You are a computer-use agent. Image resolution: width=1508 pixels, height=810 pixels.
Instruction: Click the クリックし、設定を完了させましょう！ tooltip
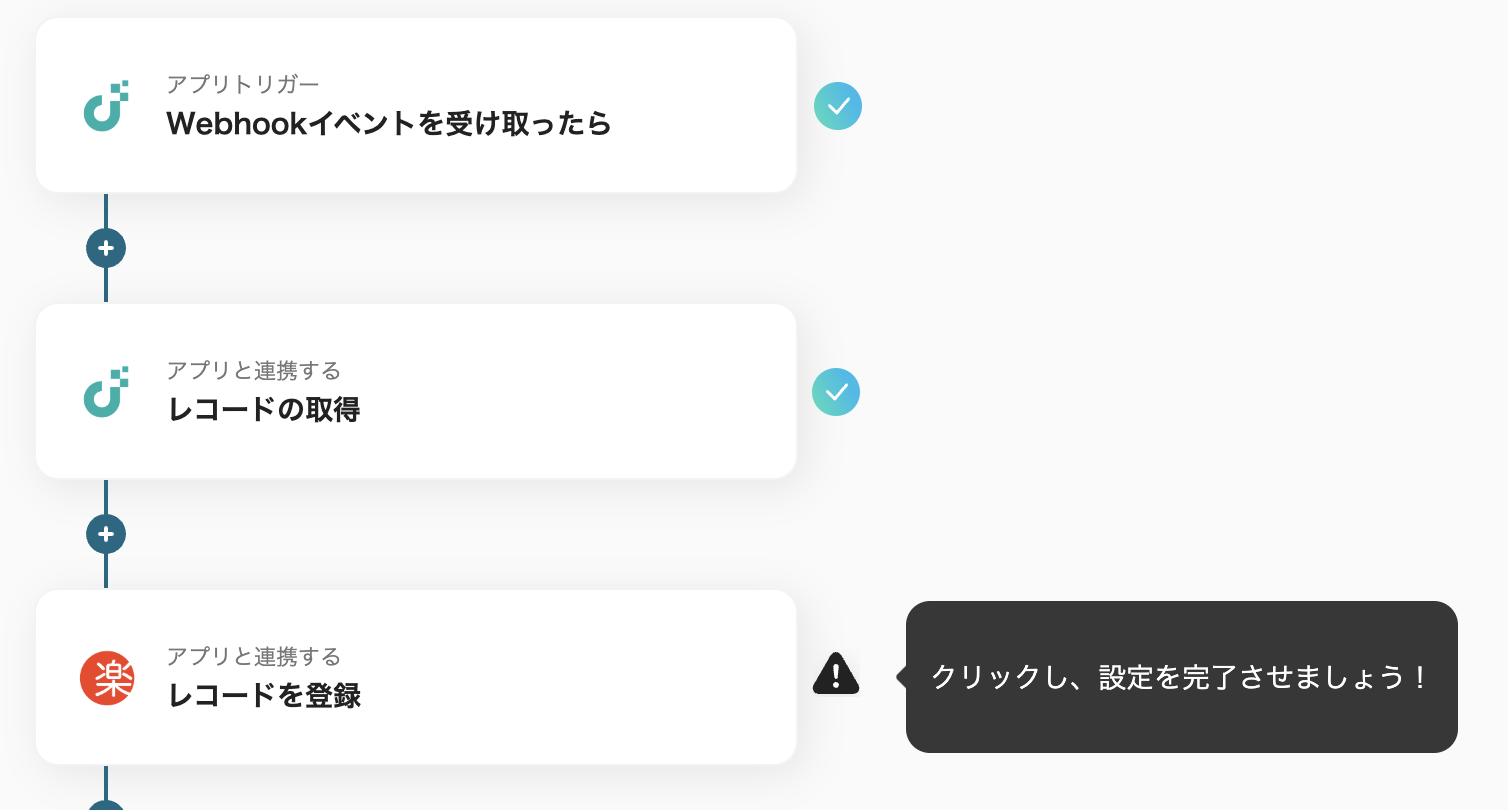click(1180, 677)
